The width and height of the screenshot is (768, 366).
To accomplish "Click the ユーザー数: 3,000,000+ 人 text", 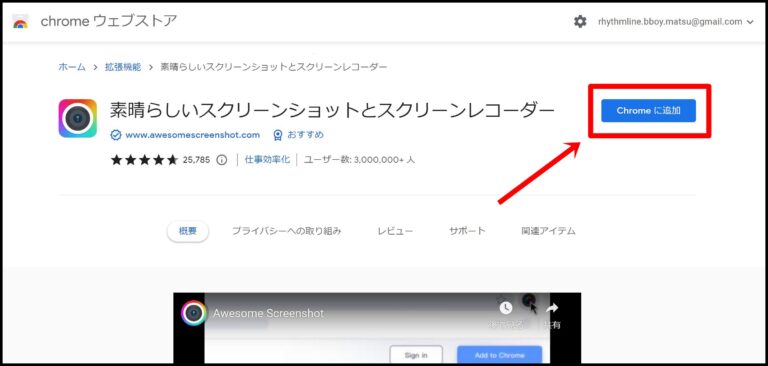I will 359,160.
